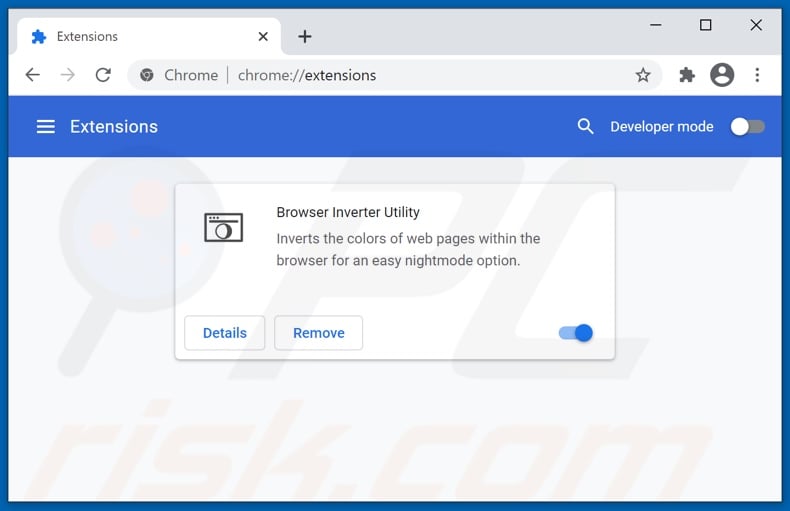
Task: Click the Chrome site info icon
Action: 147,75
